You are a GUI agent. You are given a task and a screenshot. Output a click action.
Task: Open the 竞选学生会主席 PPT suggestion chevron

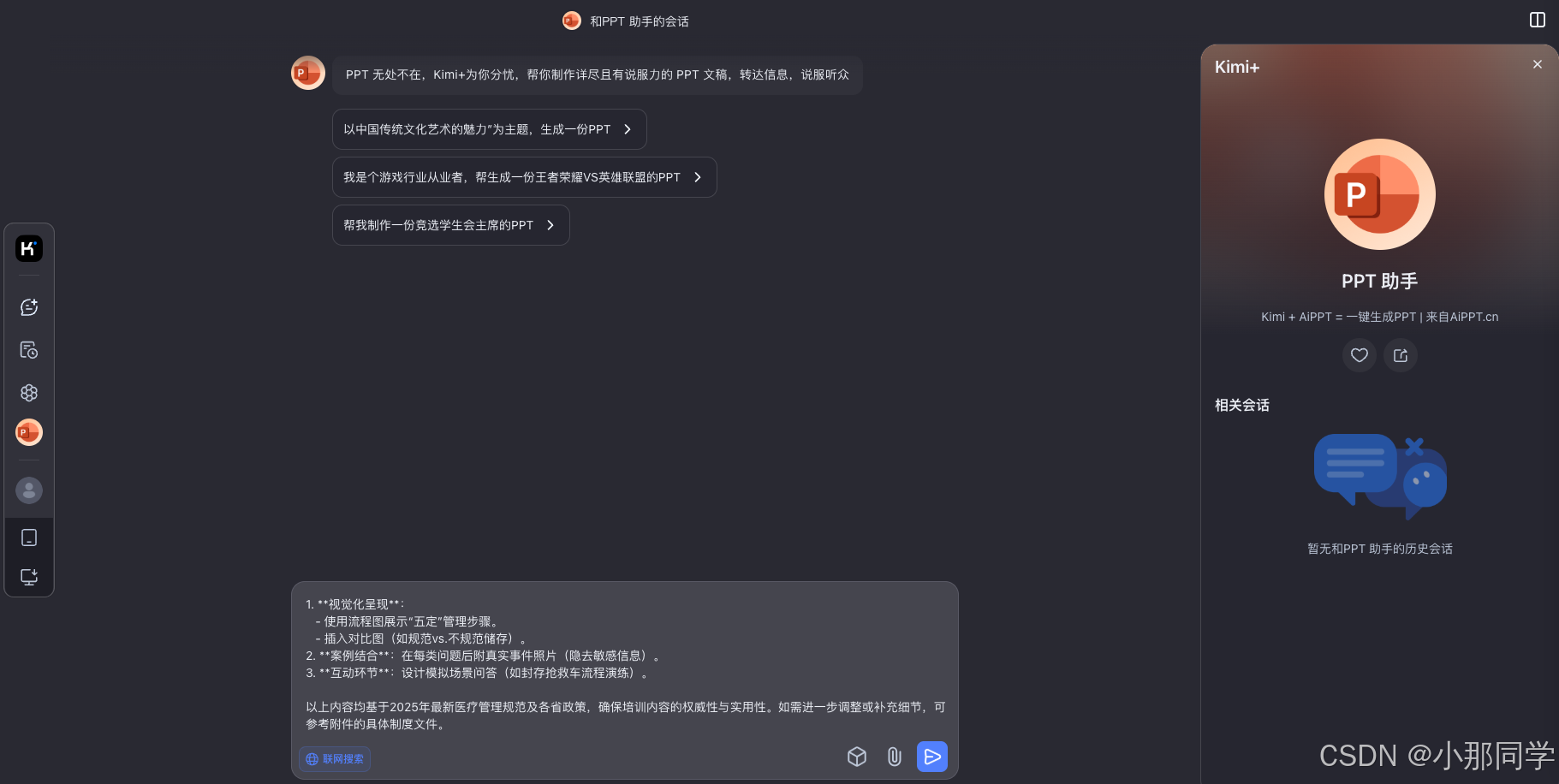(x=550, y=225)
